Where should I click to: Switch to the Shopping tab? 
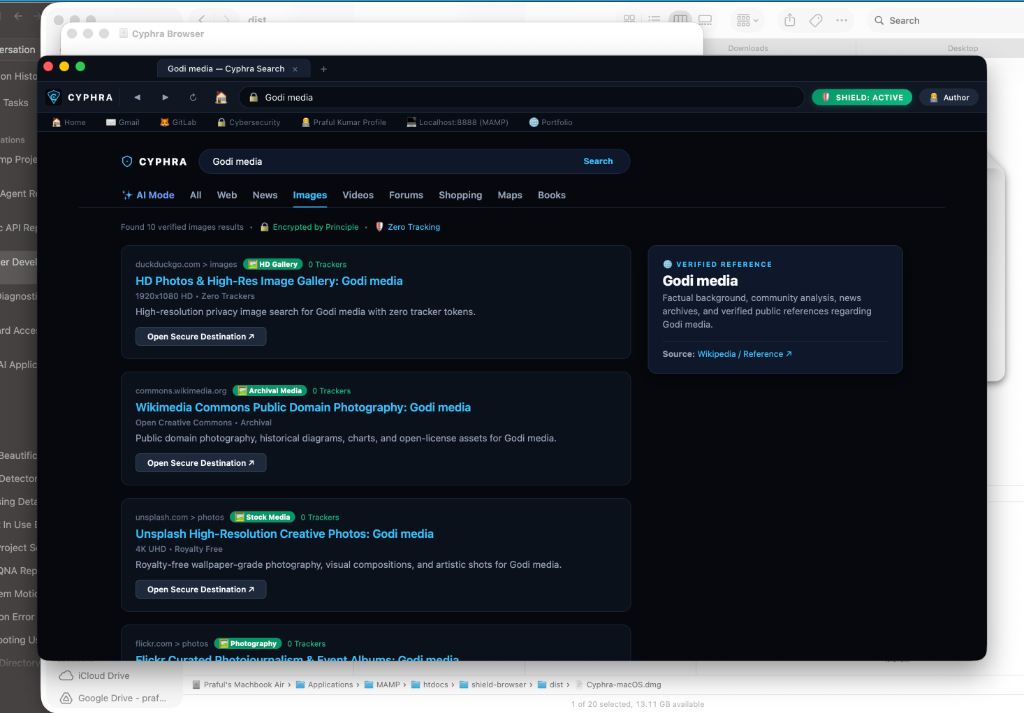pyautogui.click(x=460, y=195)
